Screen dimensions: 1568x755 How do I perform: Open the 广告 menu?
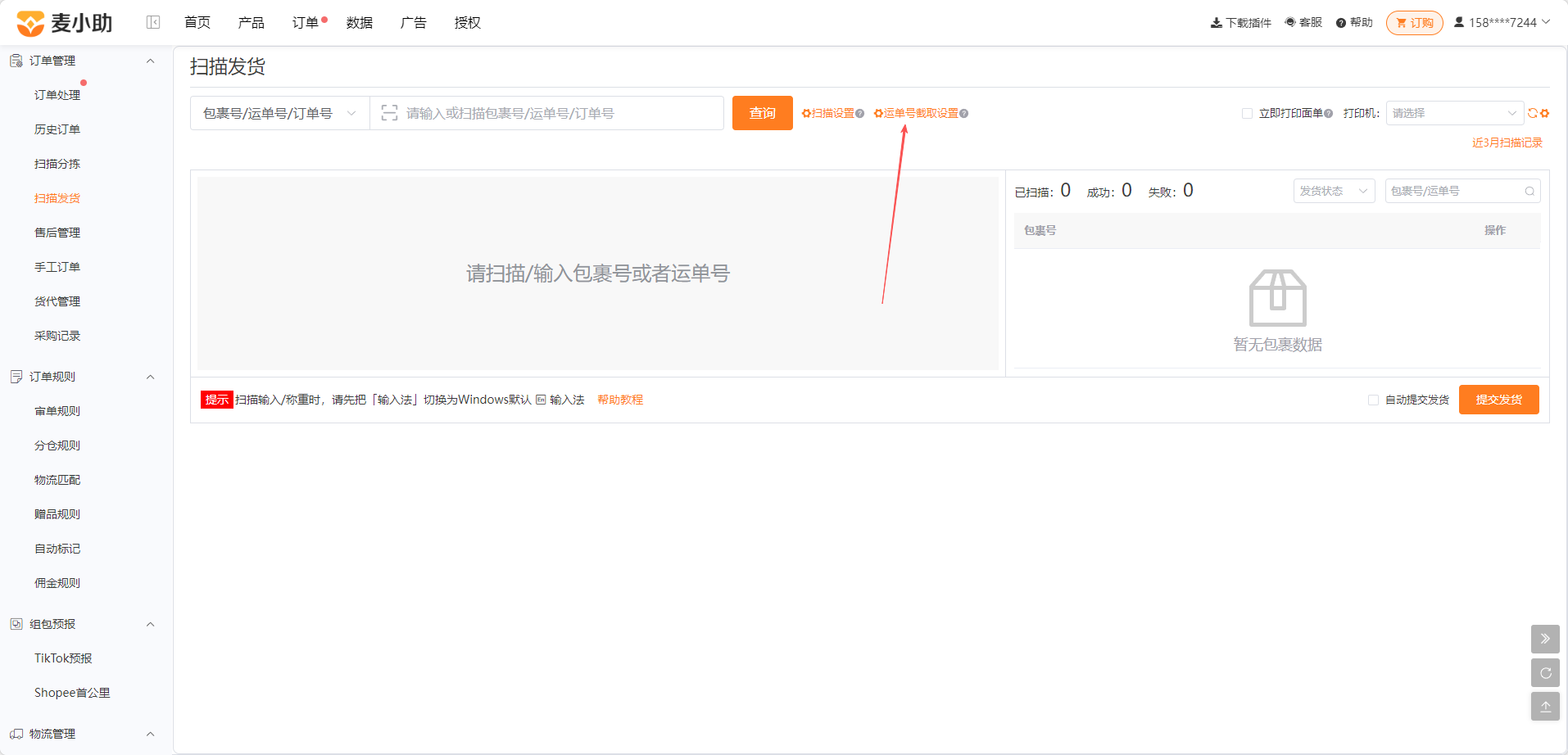[414, 23]
